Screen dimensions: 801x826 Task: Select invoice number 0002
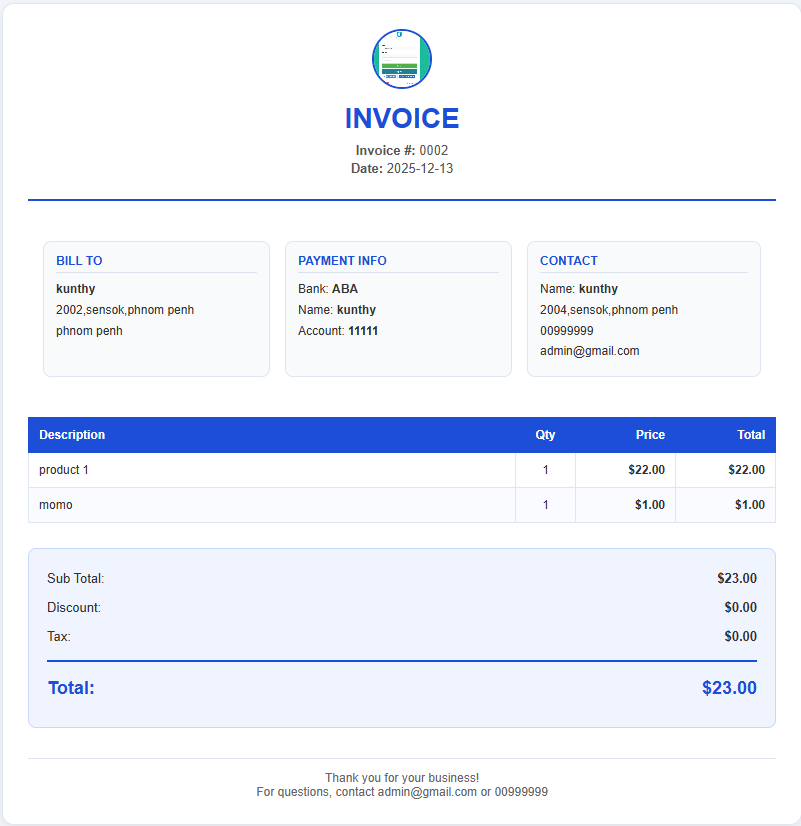click(x=436, y=150)
